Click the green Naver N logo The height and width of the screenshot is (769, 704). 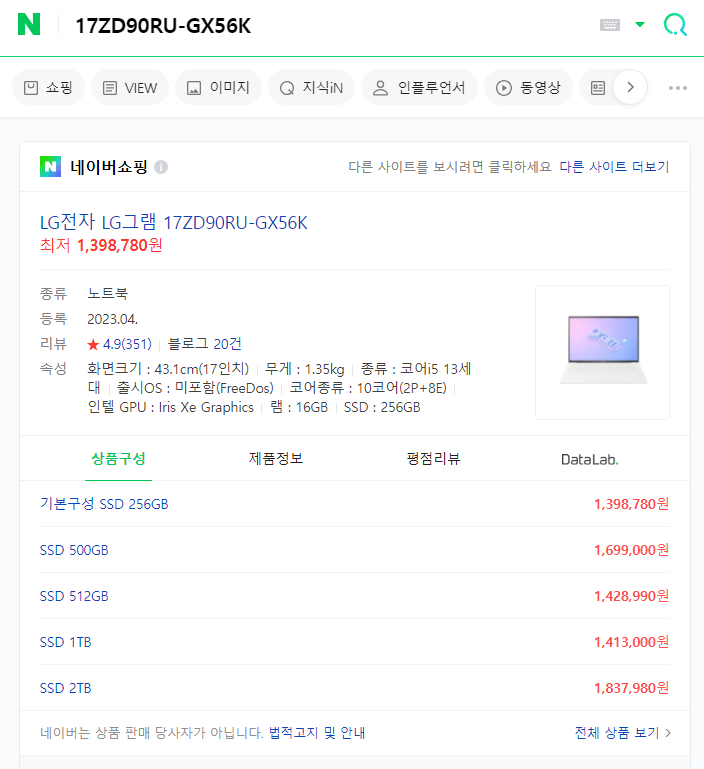tap(29, 24)
